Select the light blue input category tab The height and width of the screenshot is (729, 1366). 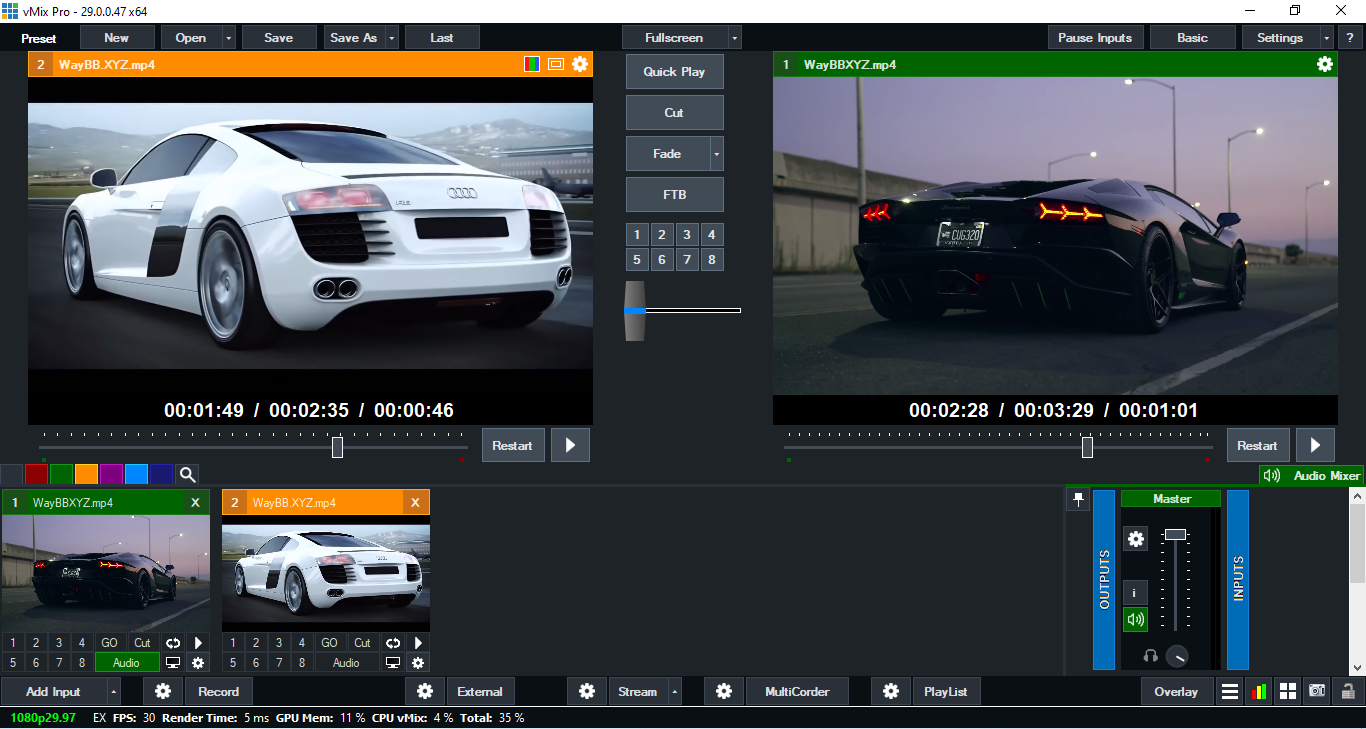136,474
